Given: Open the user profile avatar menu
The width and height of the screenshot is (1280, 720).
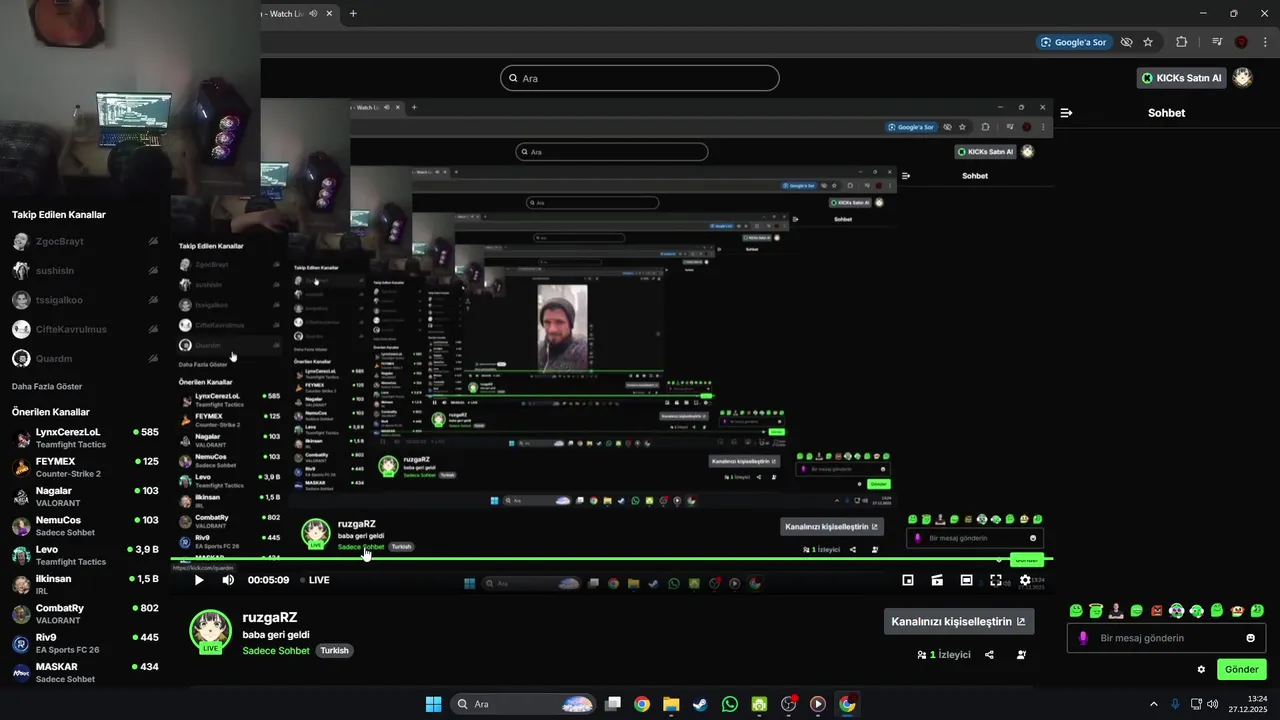Looking at the screenshot, I should point(1243,78).
